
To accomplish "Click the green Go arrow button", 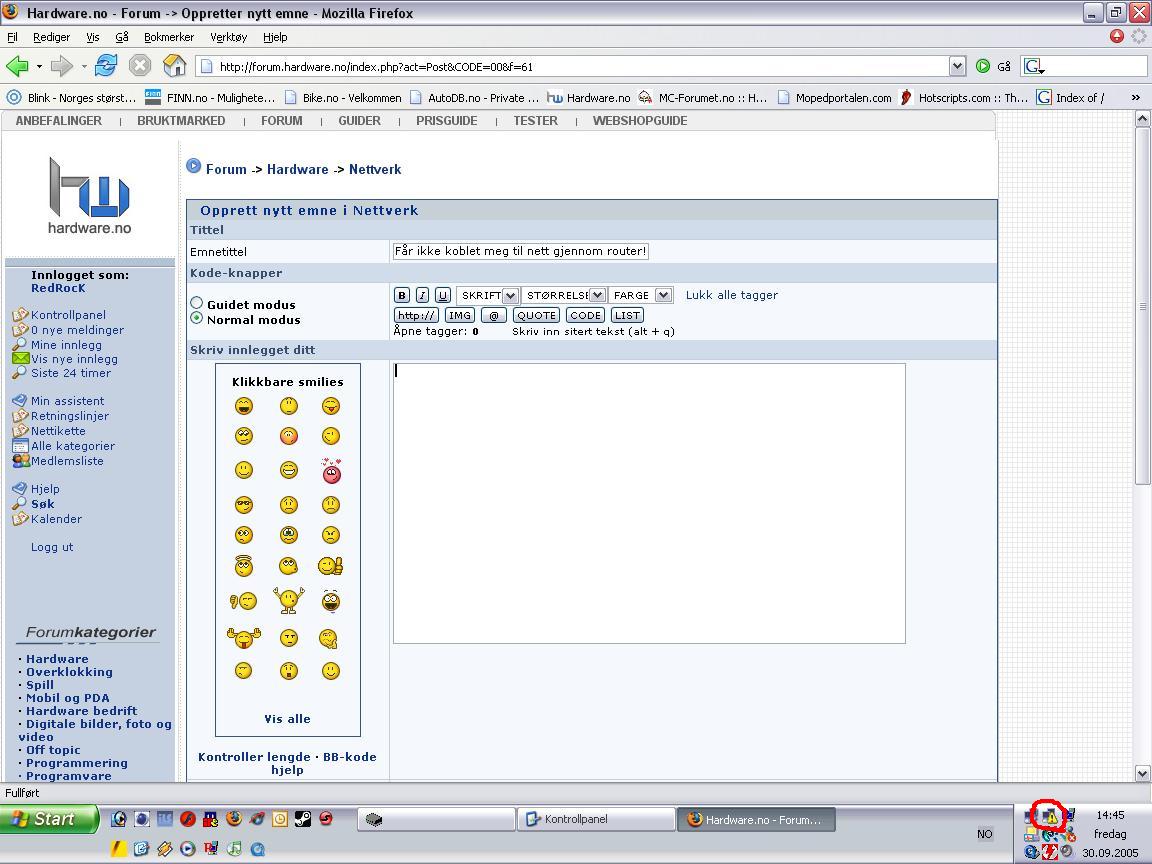I will pyautogui.click(x=983, y=66).
